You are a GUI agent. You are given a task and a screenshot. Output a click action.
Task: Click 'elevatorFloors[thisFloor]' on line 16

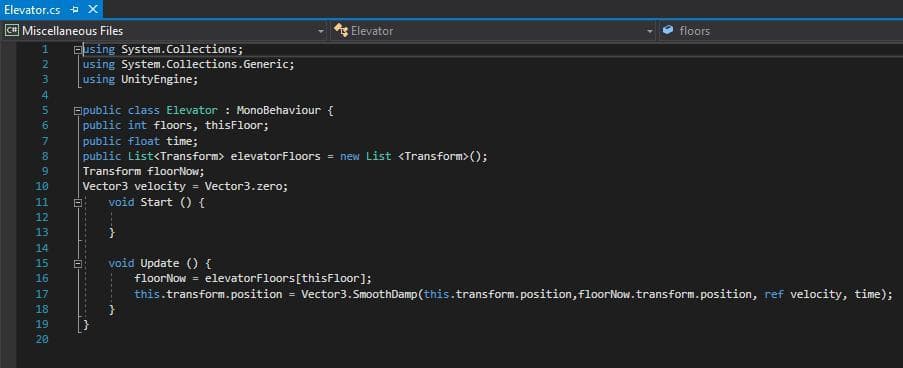(285, 279)
